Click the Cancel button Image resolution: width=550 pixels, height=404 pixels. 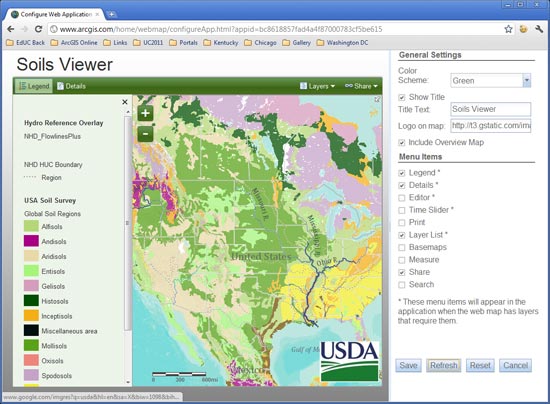coord(515,365)
